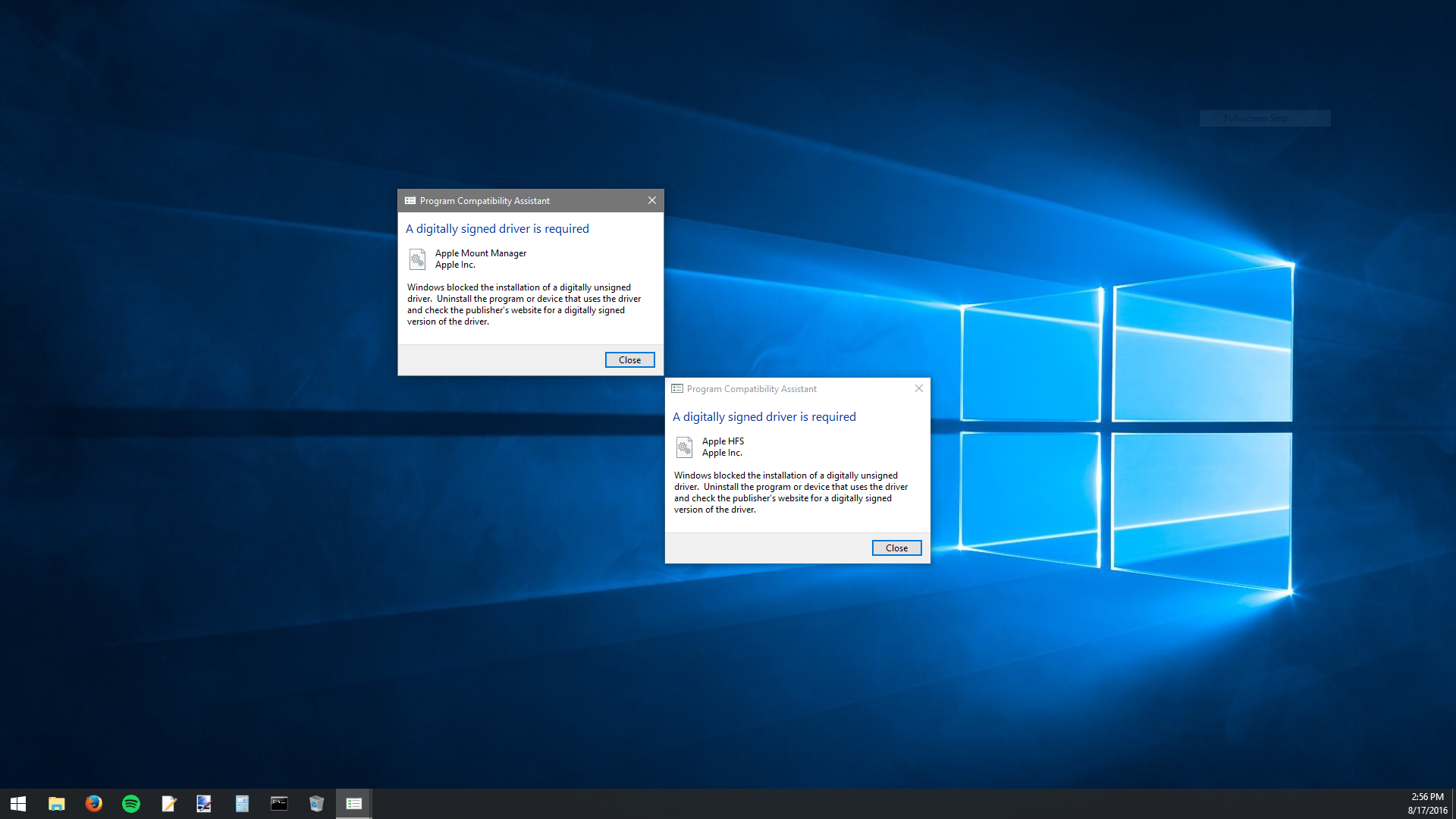Click the title bar icon of Apple HFS dialog

click(x=677, y=388)
